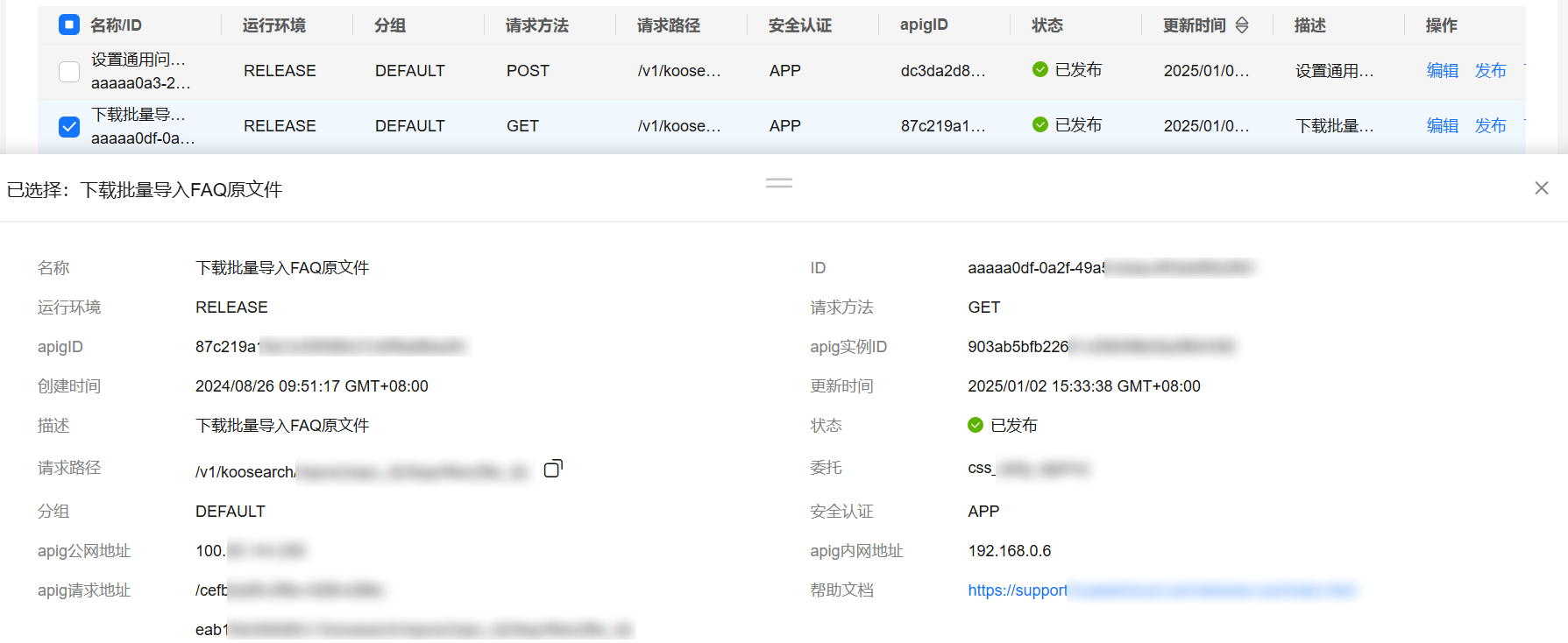Click 编辑 for the 下载批量导 row

pyautogui.click(x=1442, y=126)
